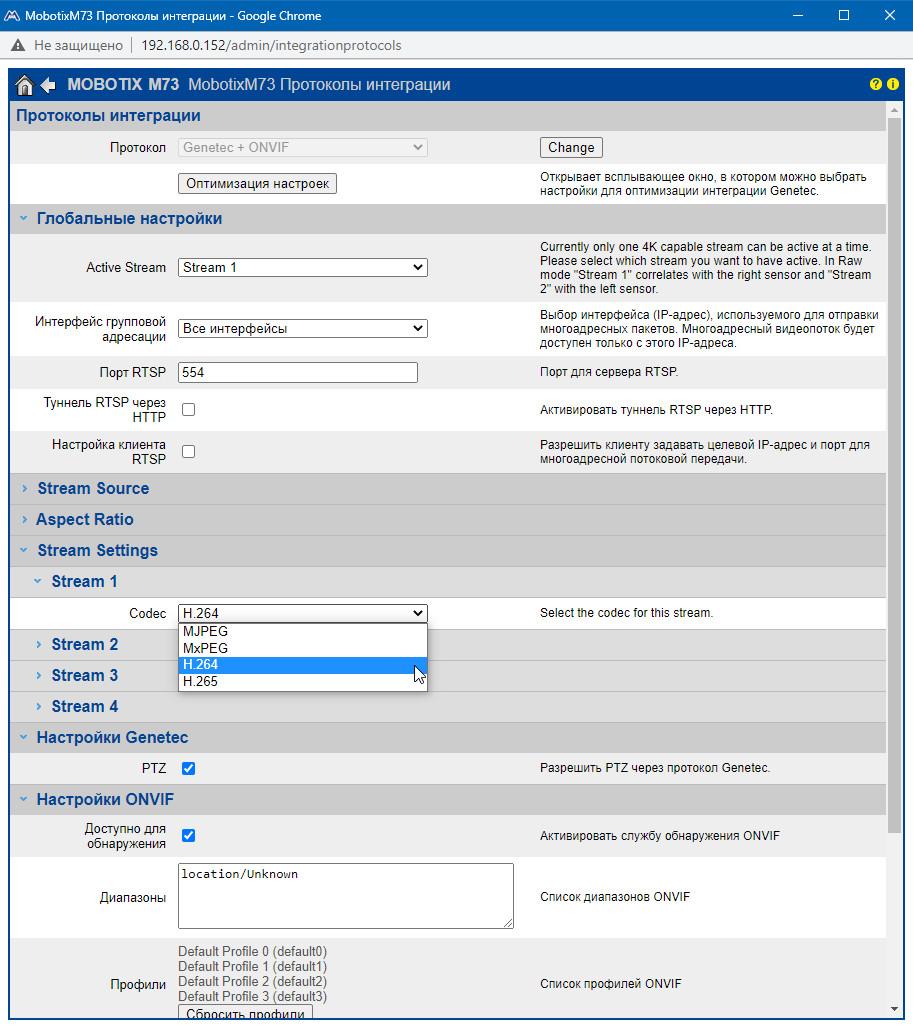
Task: Close the Codec H.264 dropdown
Action: click(x=303, y=614)
